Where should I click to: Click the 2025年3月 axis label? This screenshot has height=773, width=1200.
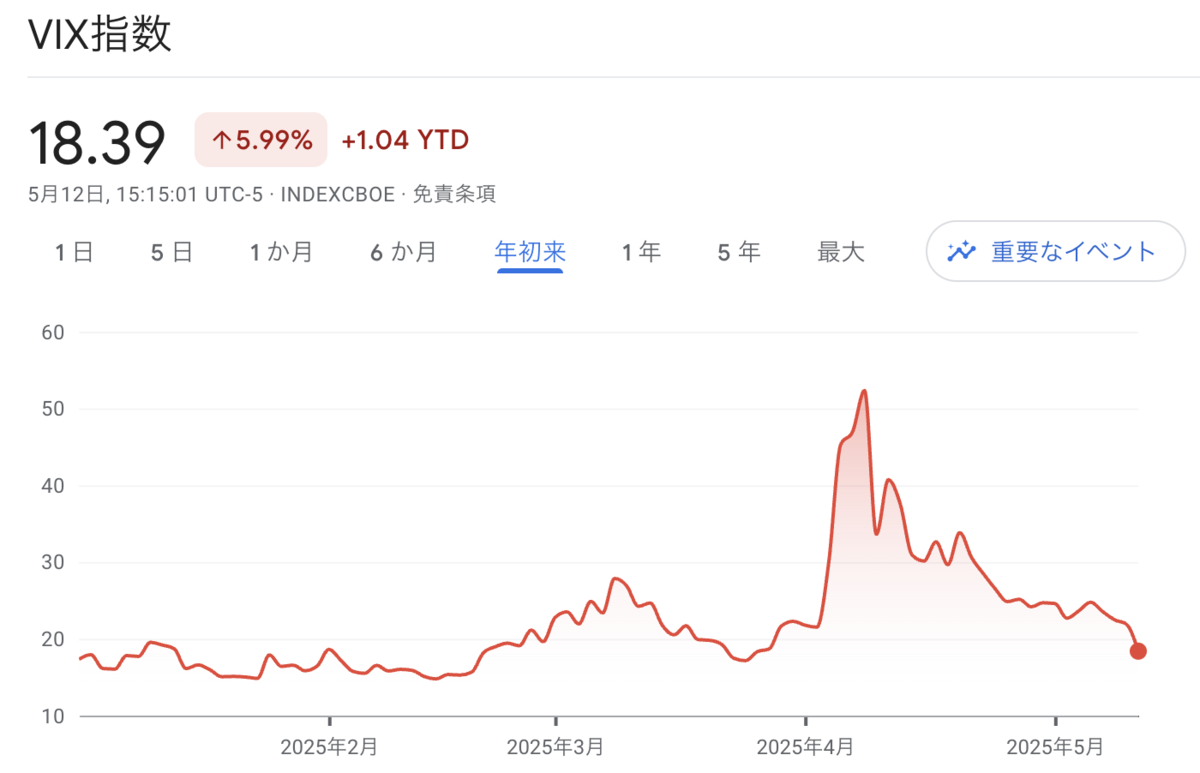point(556,747)
